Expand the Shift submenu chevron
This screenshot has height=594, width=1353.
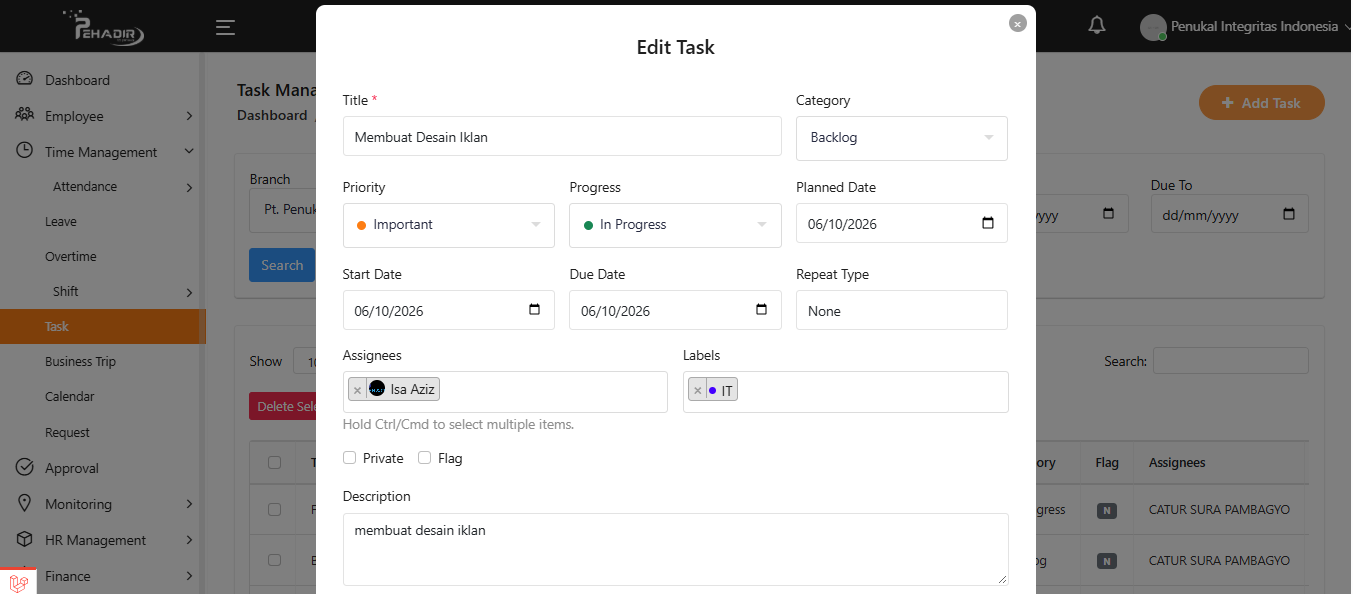tap(189, 292)
